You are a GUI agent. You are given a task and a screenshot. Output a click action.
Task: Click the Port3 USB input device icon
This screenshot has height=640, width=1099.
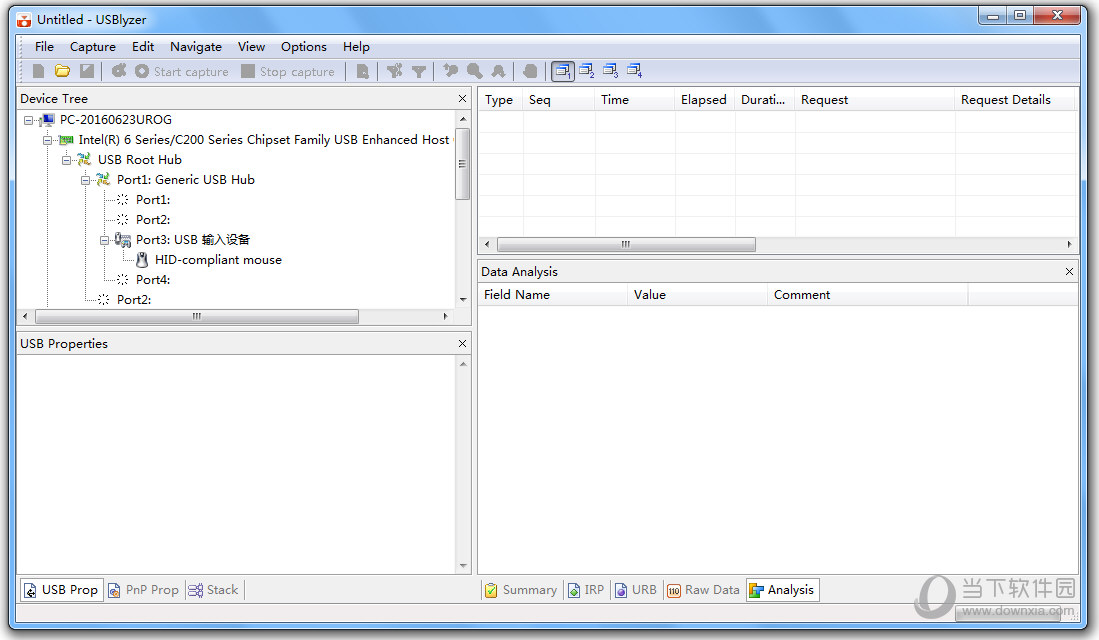(x=123, y=240)
